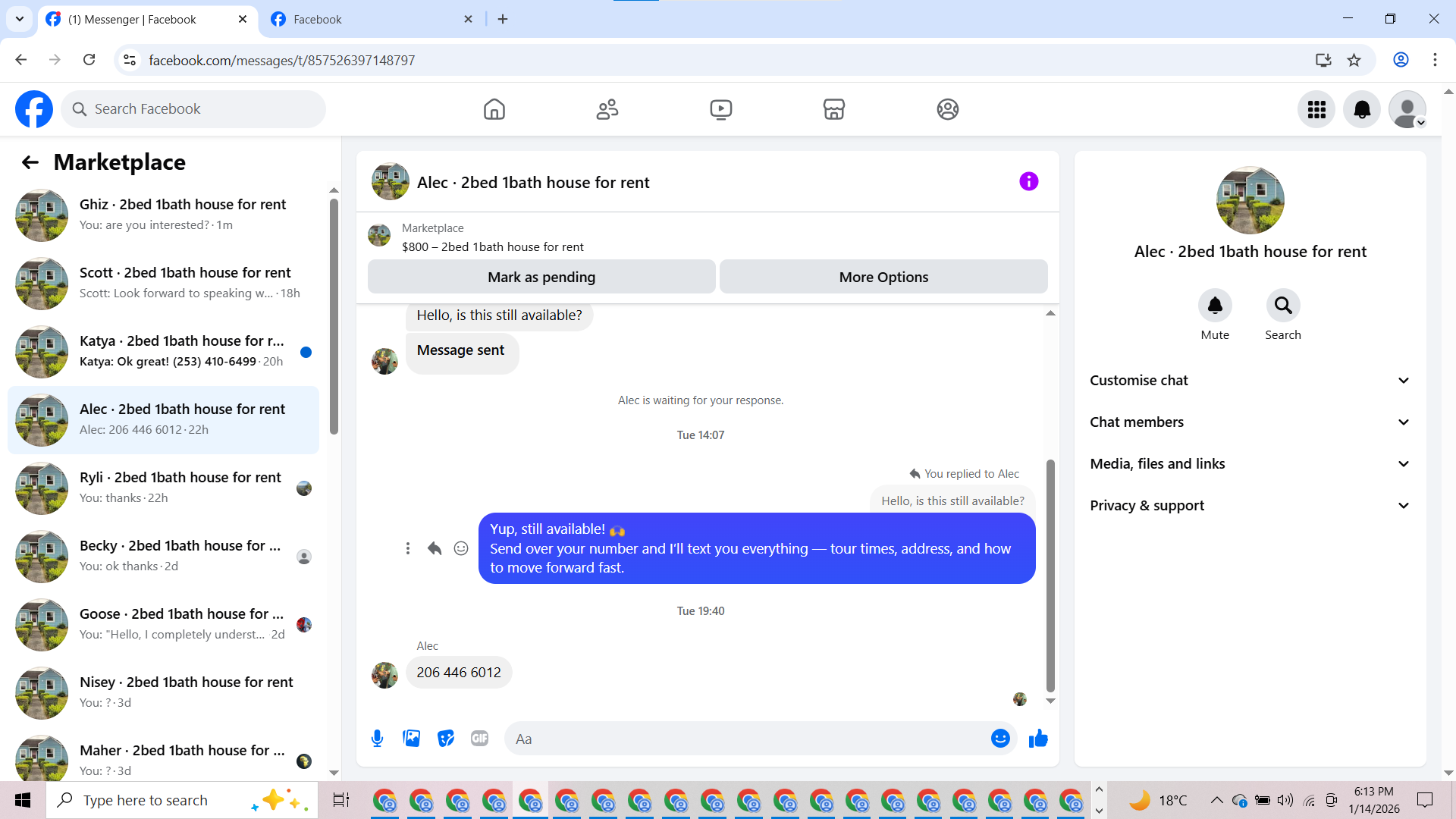Viewport: 1456px width, 819px height.
Task: Open Facebook notifications bell
Action: (1362, 109)
